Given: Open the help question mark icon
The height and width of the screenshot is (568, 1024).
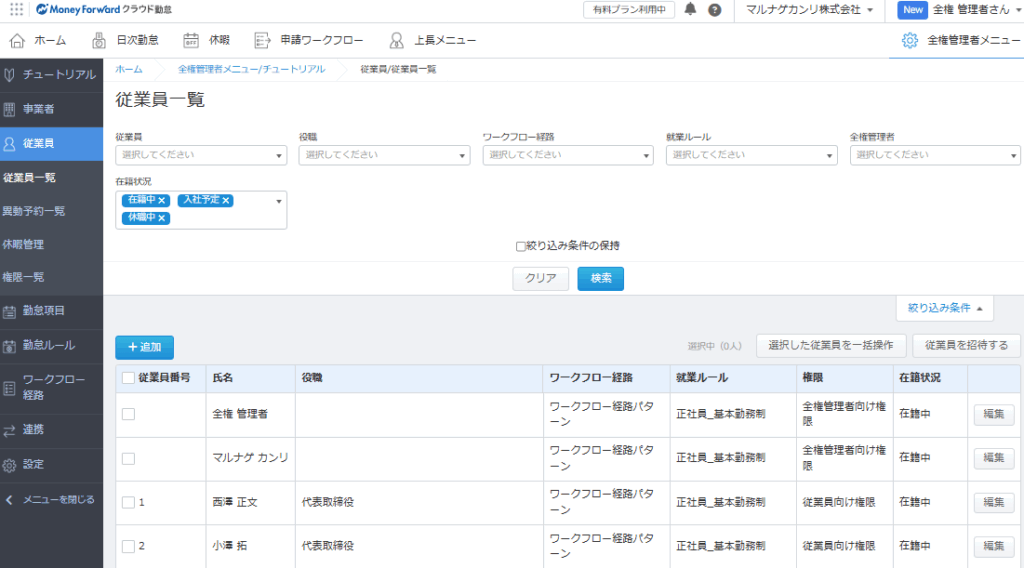Looking at the screenshot, I should point(715,10).
